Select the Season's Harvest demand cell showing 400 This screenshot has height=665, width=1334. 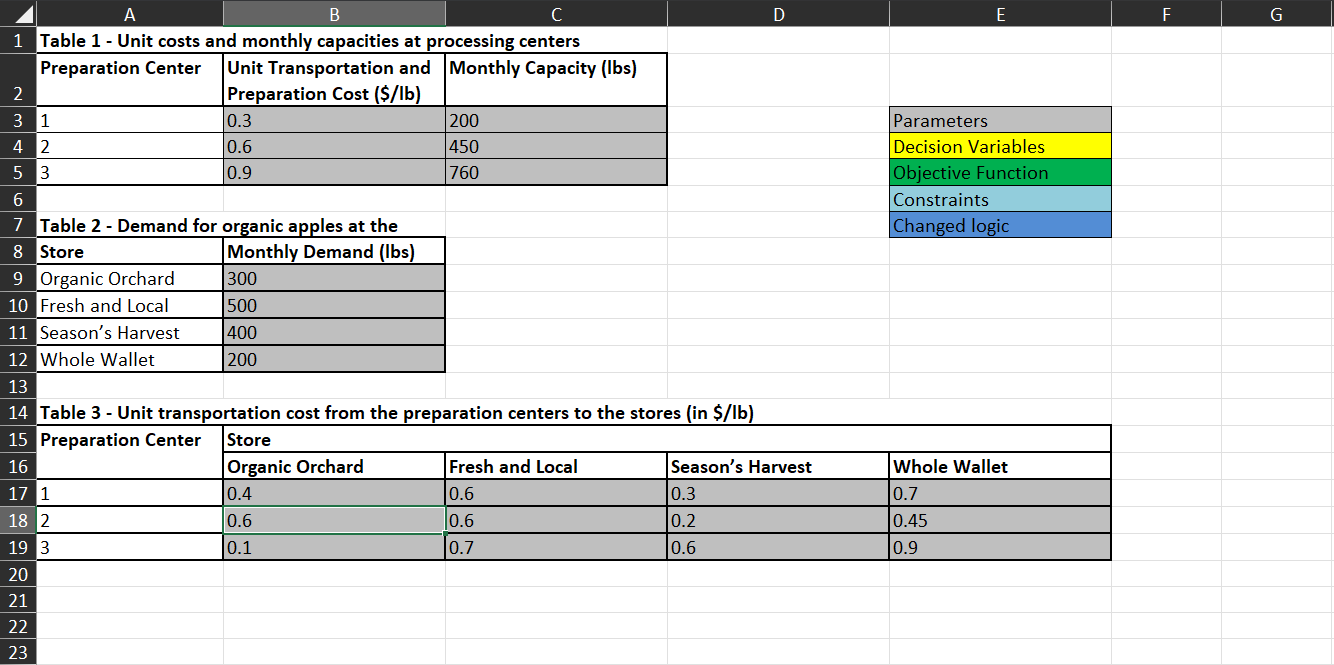coord(333,331)
